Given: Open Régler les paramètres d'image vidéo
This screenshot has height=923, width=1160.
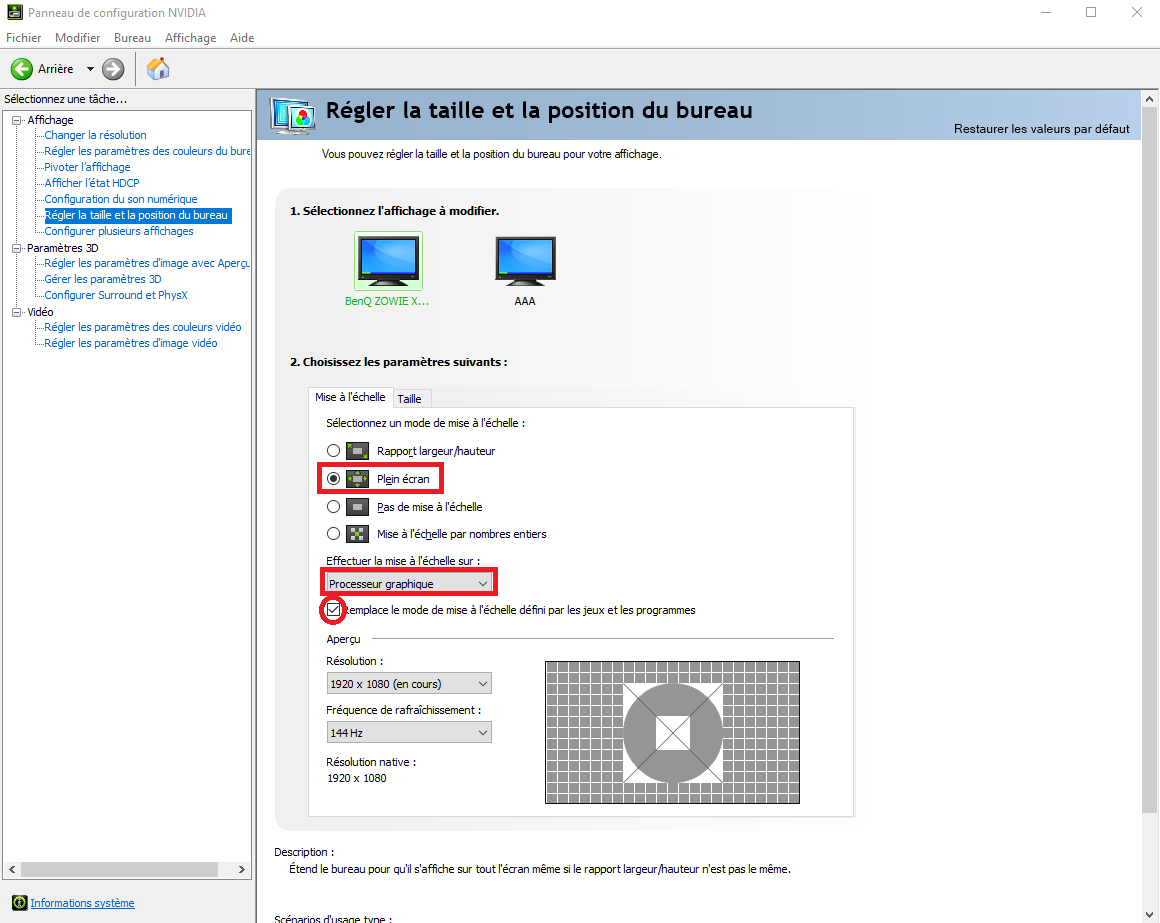Looking at the screenshot, I should [131, 343].
